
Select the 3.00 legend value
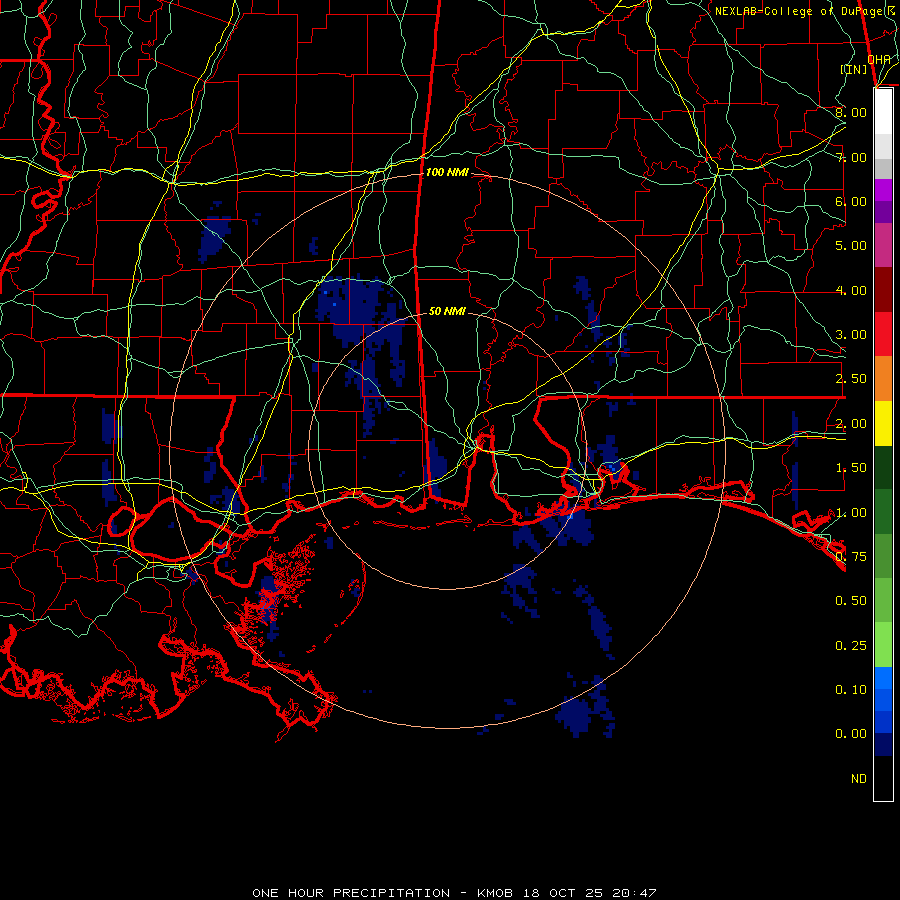tap(851, 335)
